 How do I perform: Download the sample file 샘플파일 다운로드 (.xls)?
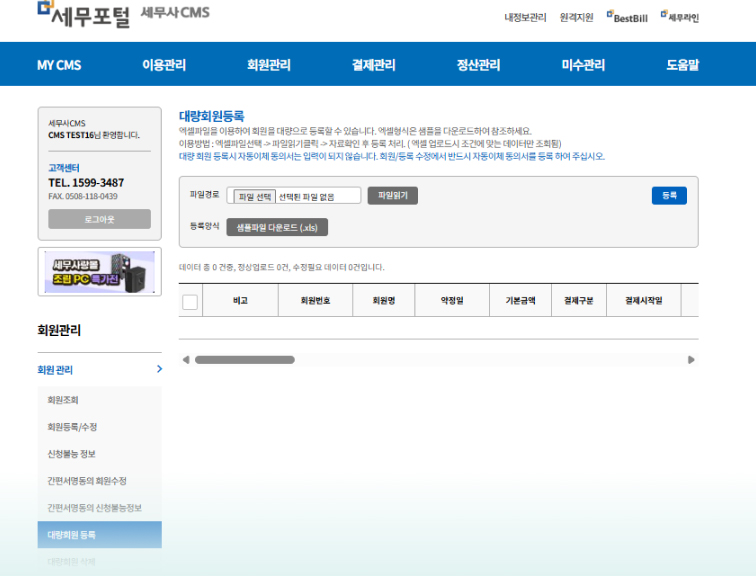(277, 228)
